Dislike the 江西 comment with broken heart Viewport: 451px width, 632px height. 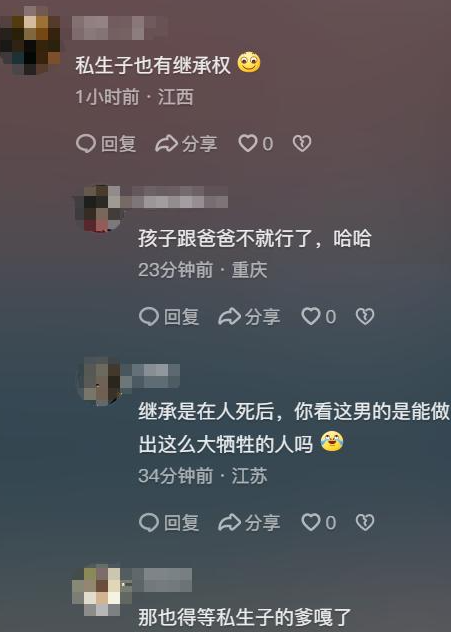tap(302, 143)
